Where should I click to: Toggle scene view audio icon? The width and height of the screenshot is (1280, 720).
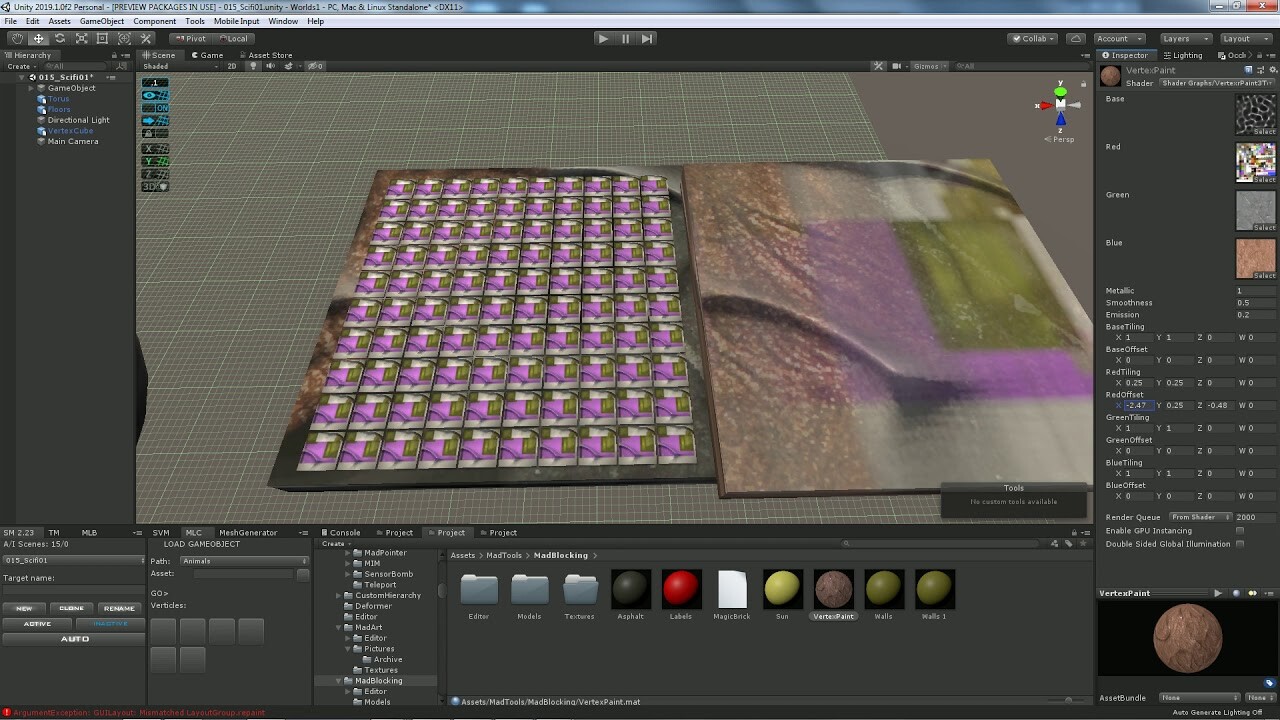tap(271, 66)
